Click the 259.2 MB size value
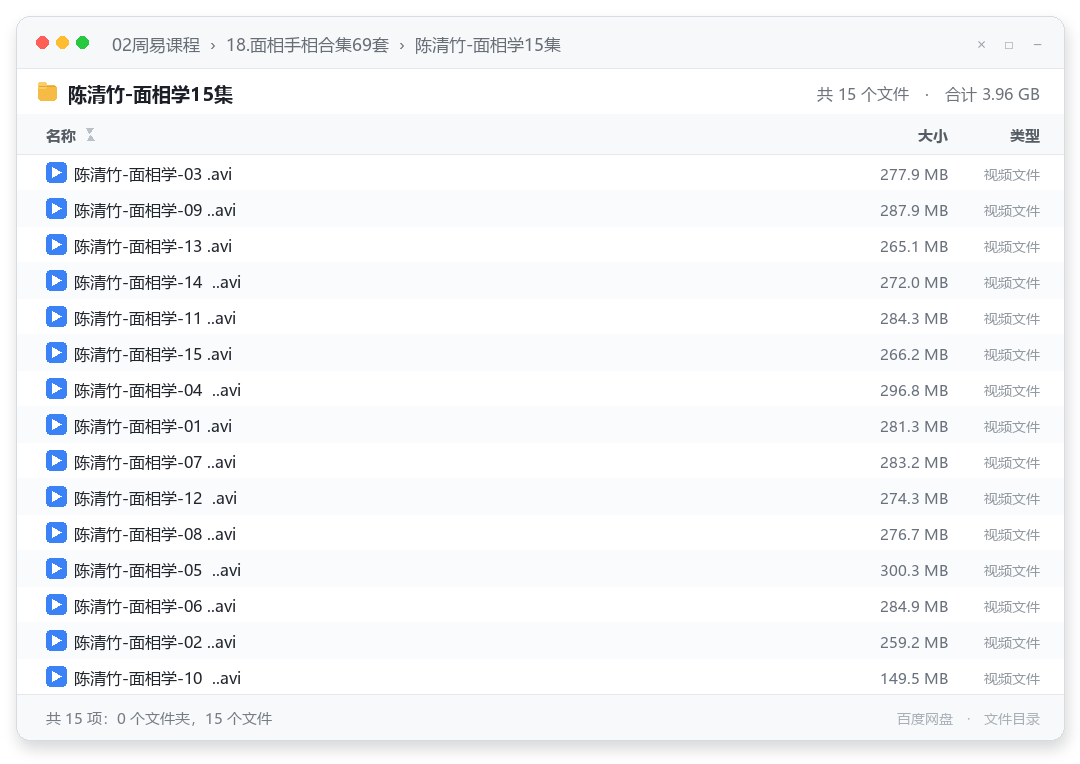This screenshot has height=764, width=1080. pos(914,643)
